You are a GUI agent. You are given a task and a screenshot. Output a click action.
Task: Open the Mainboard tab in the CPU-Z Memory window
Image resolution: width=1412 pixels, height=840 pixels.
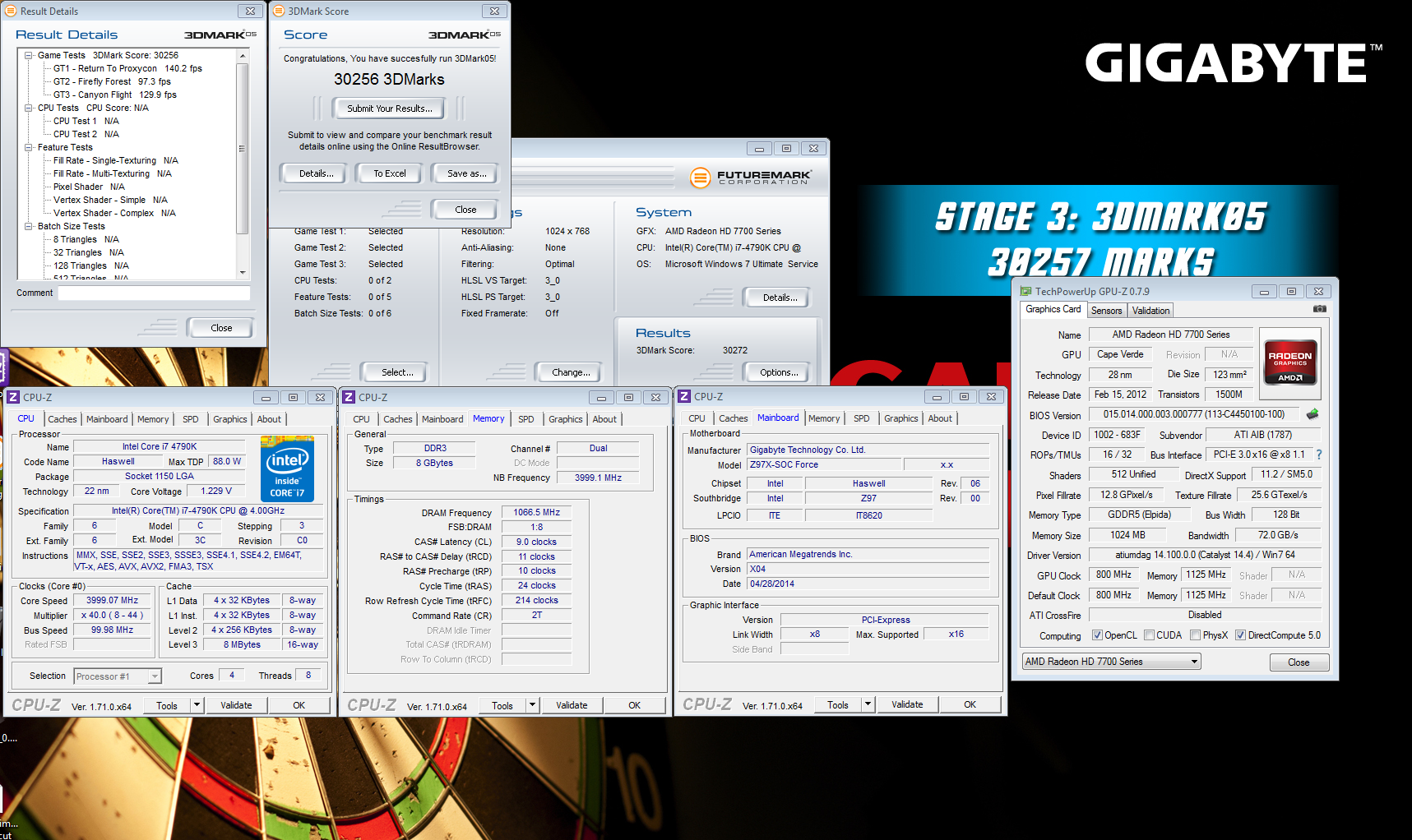click(x=442, y=419)
